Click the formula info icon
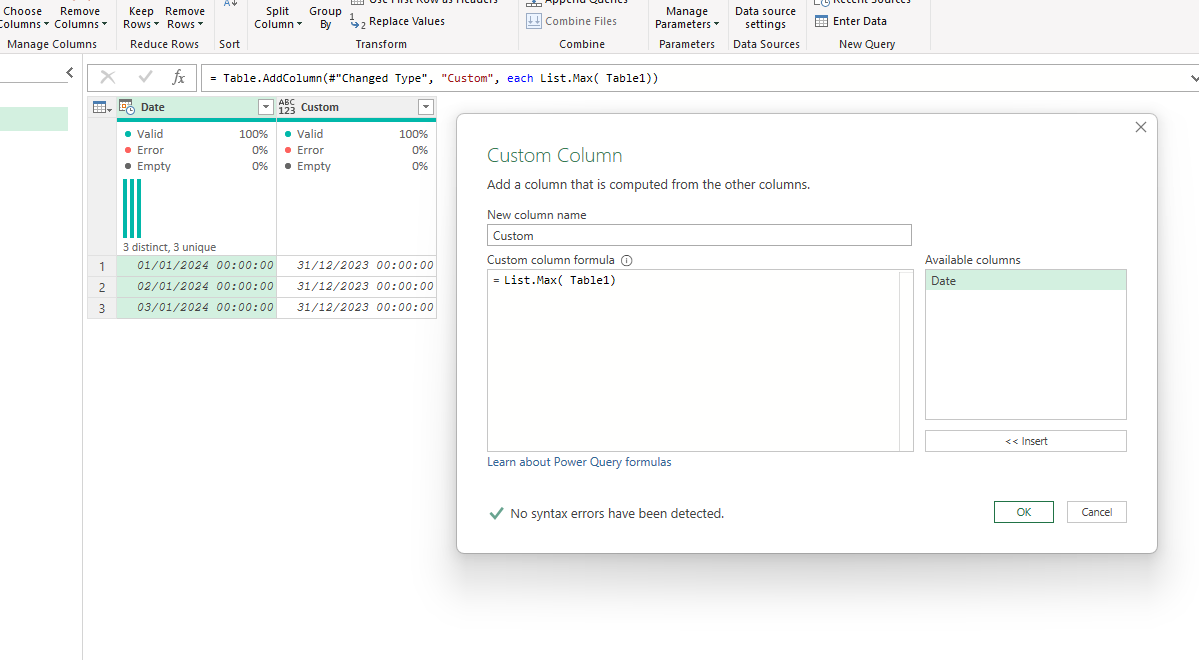This screenshot has width=1199, height=660. click(x=626, y=260)
